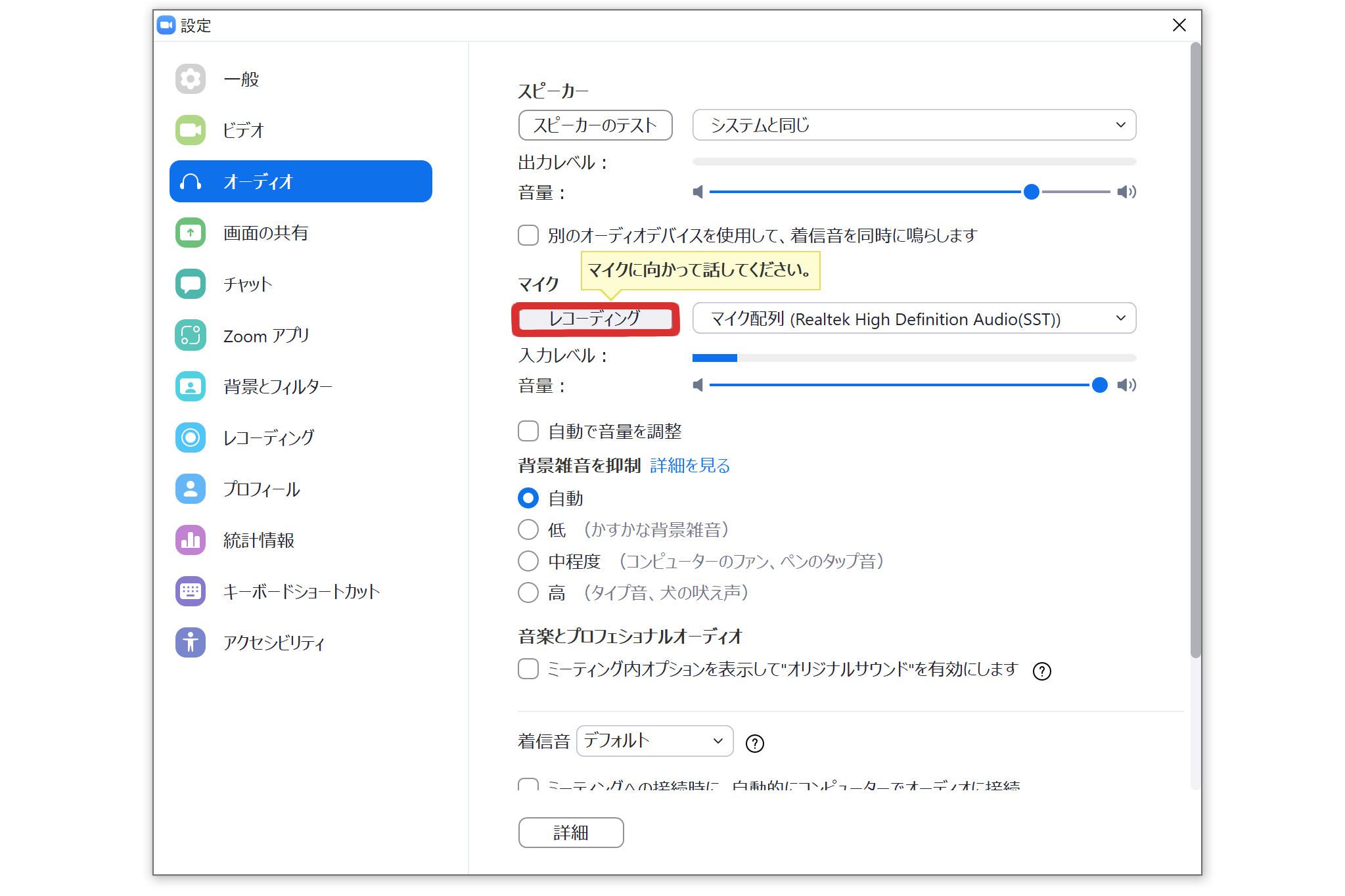Enable automatic volume adjustment (自動で音量を調整) checkbox
This screenshot has height=896, width=1345.
[528, 431]
